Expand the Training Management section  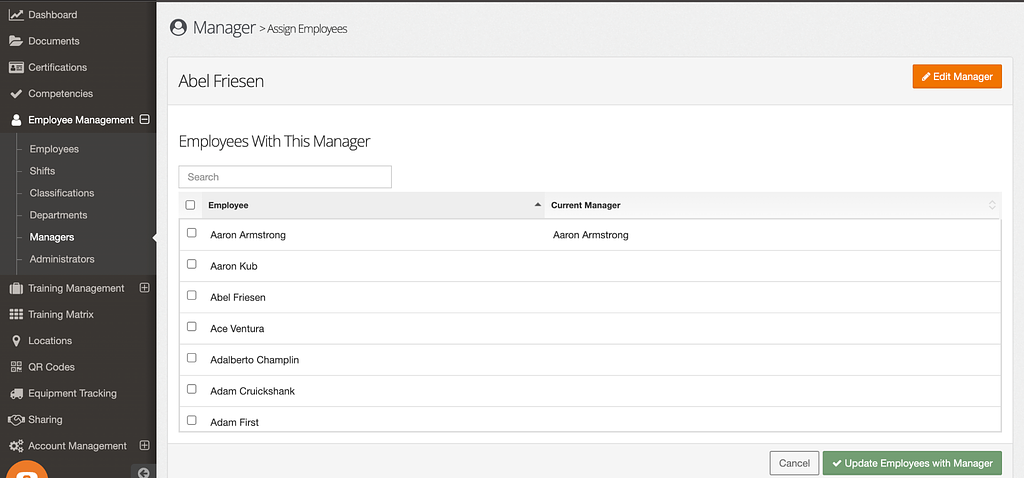[x=144, y=288]
